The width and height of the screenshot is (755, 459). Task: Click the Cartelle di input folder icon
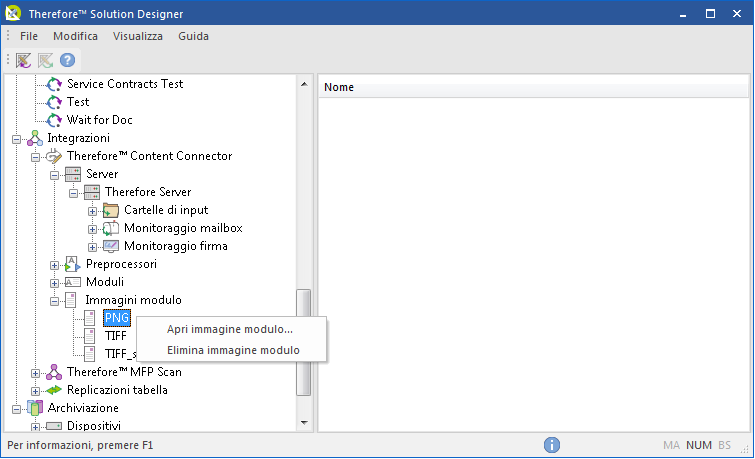click(111, 210)
